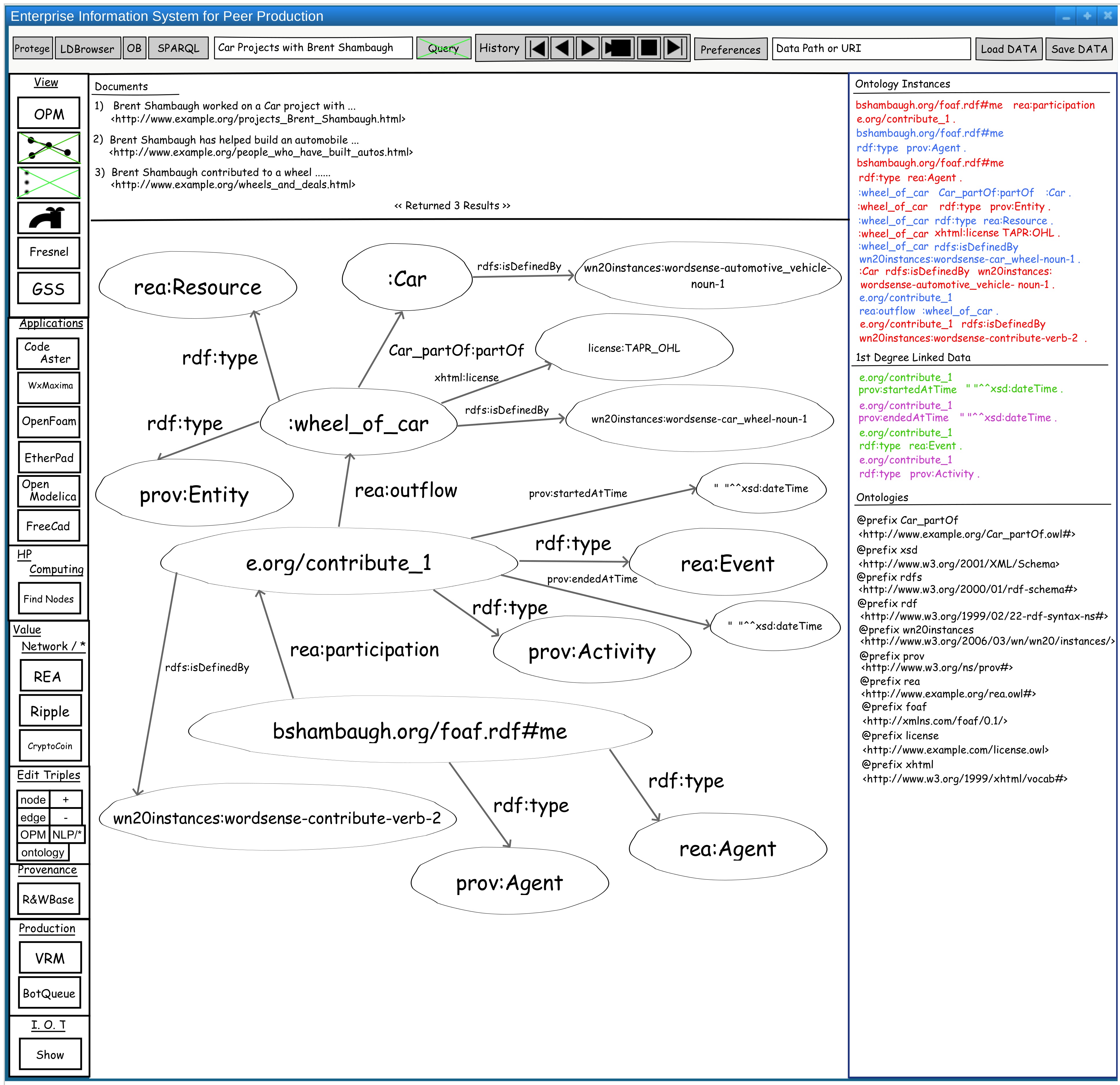Select the dotted list view icon
This screenshot has width=1120, height=1085.
(x=49, y=182)
